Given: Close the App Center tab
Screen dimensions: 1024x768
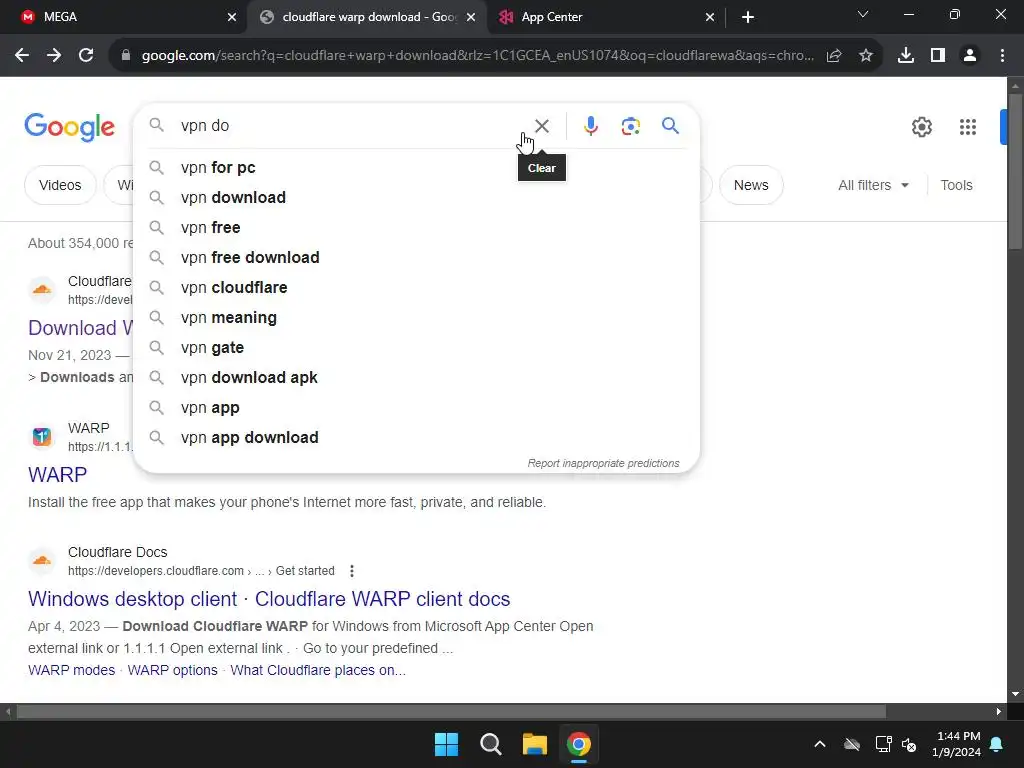Looking at the screenshot, I should [710, 17].
